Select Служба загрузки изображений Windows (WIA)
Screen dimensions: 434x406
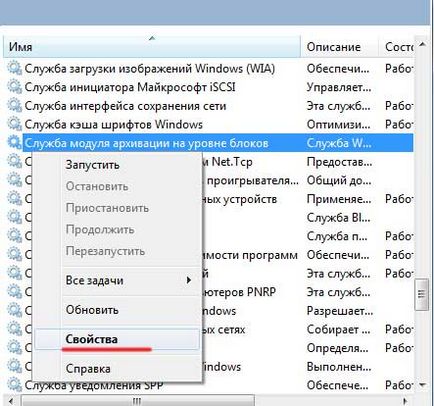coord(150,68)
